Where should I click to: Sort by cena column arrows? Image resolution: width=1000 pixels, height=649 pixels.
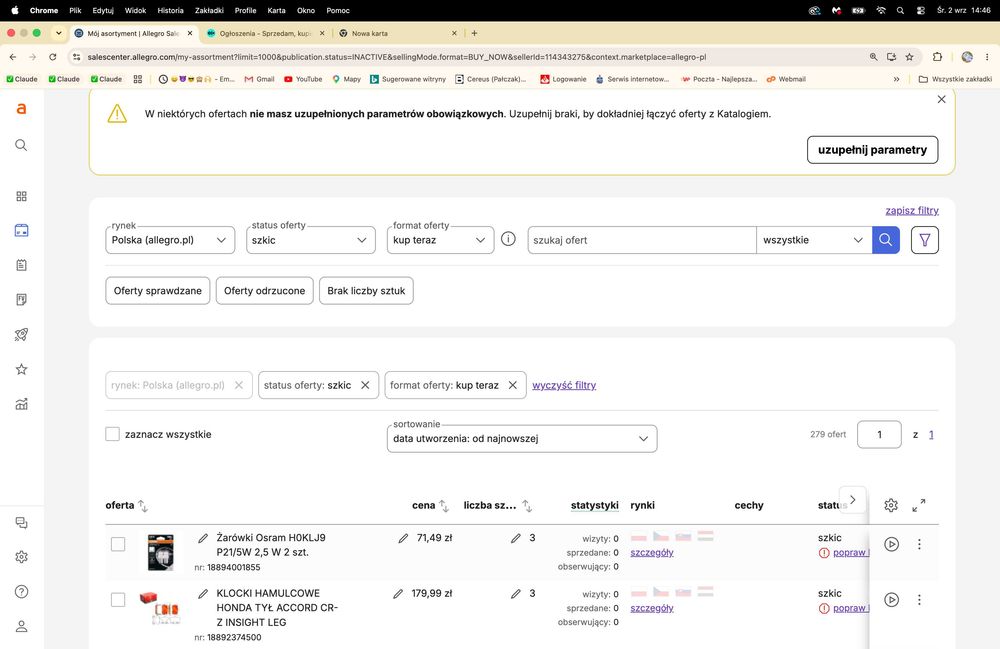[x=444, y=506]
